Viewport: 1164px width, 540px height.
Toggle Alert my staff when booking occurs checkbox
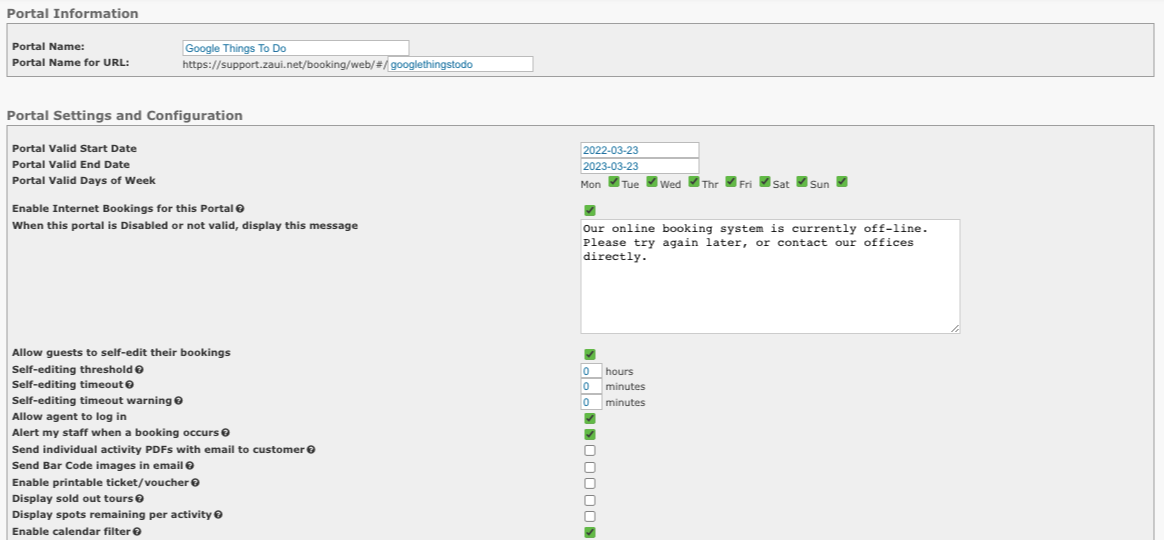(590, 435)
